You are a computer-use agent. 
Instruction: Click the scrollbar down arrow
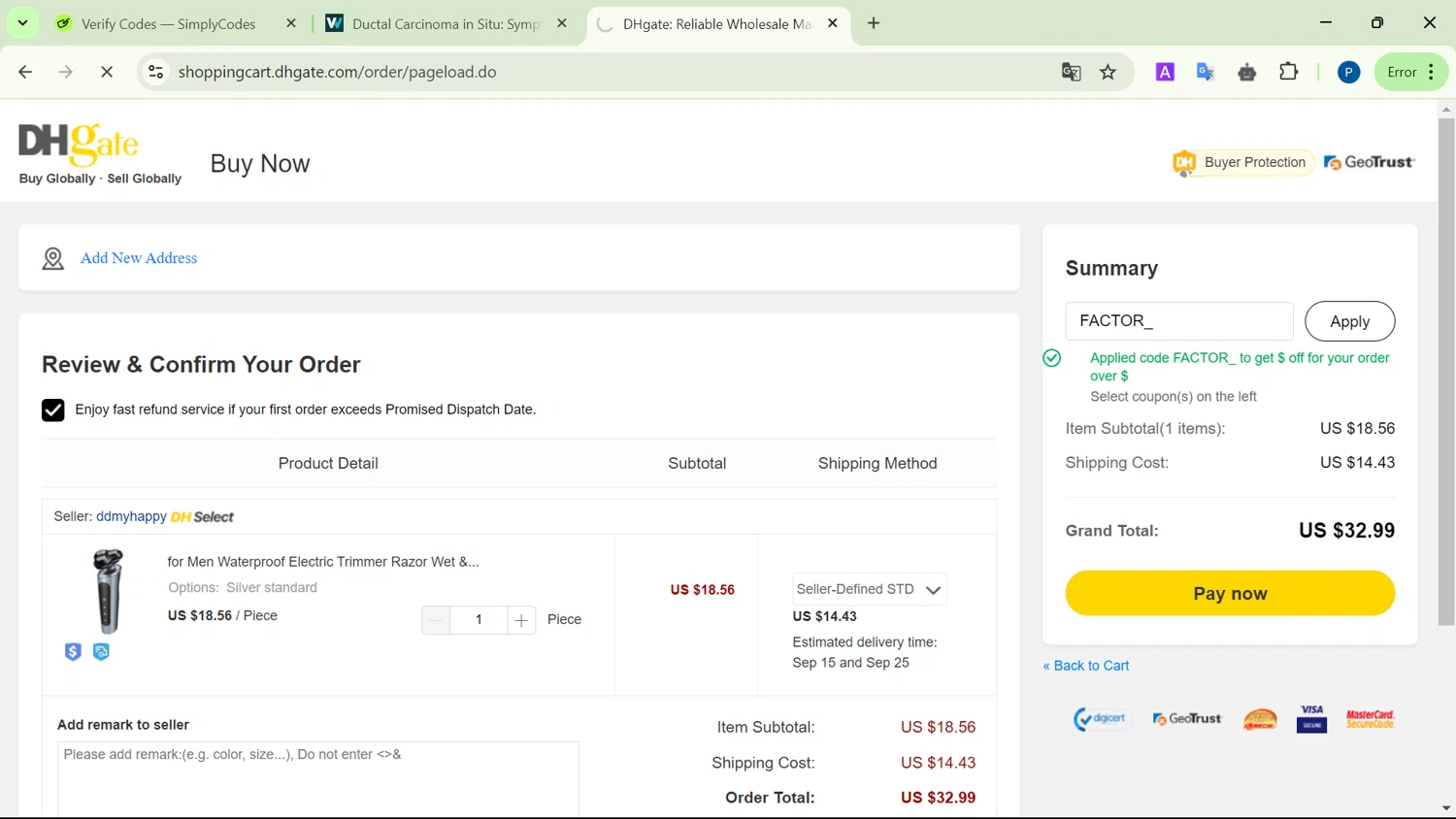pos(1446,808)
